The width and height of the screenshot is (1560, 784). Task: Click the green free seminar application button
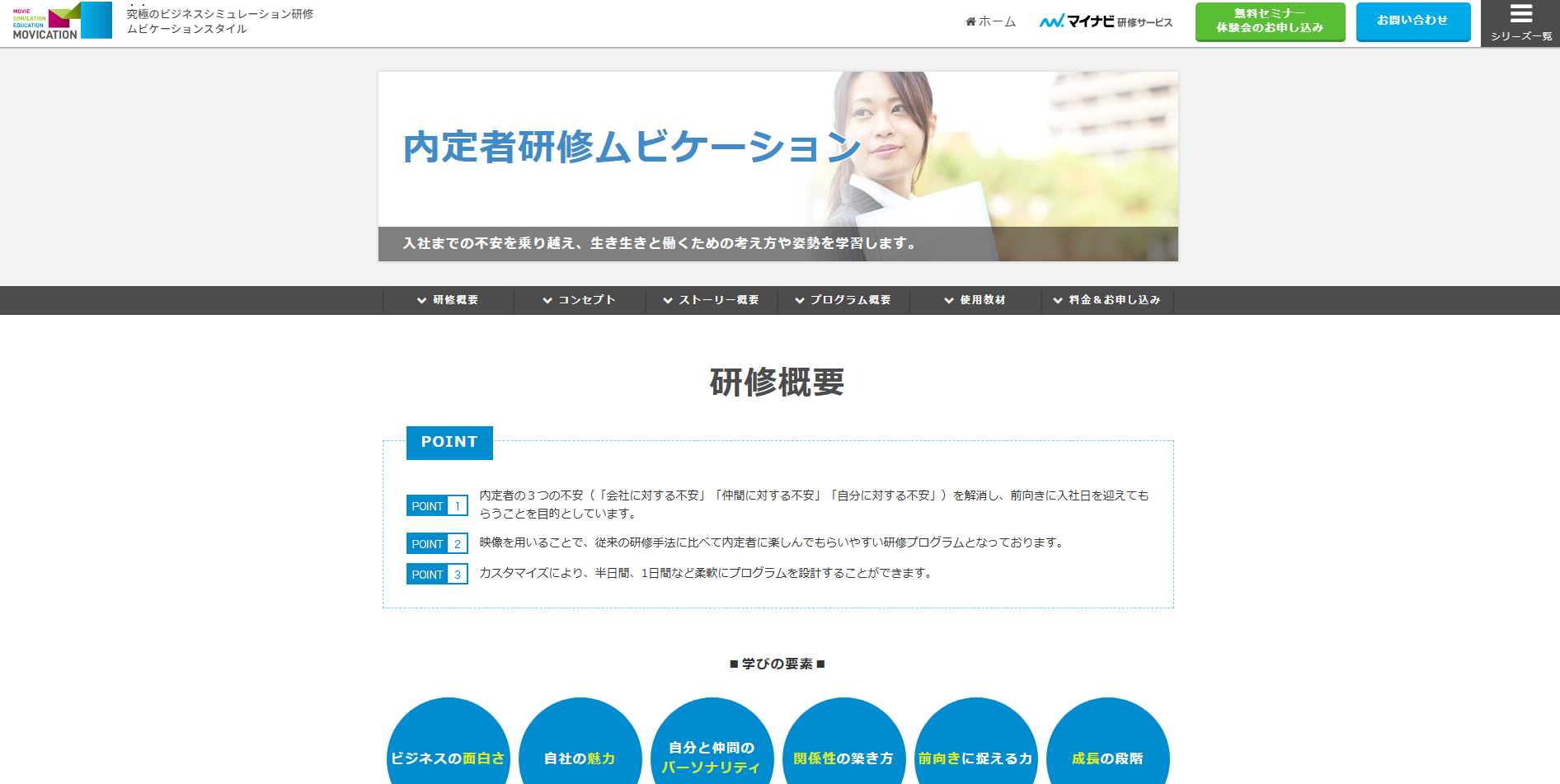click(x=1270, y=21)
